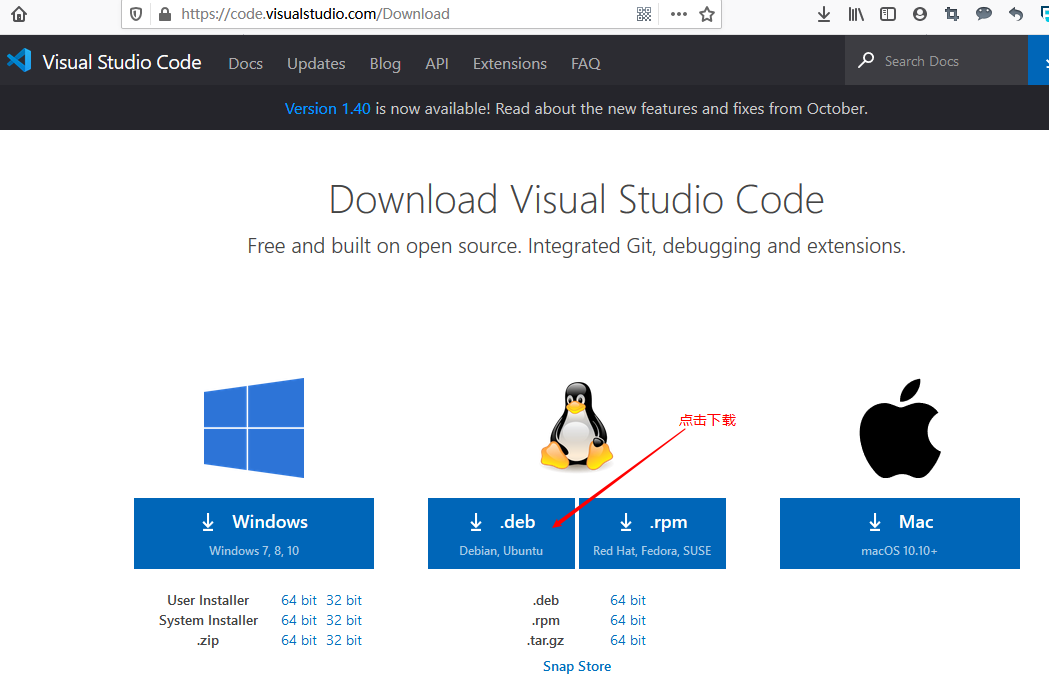The image size is (1049, 681).
Task: Open the Blog menu item
Action: point(385,64)
